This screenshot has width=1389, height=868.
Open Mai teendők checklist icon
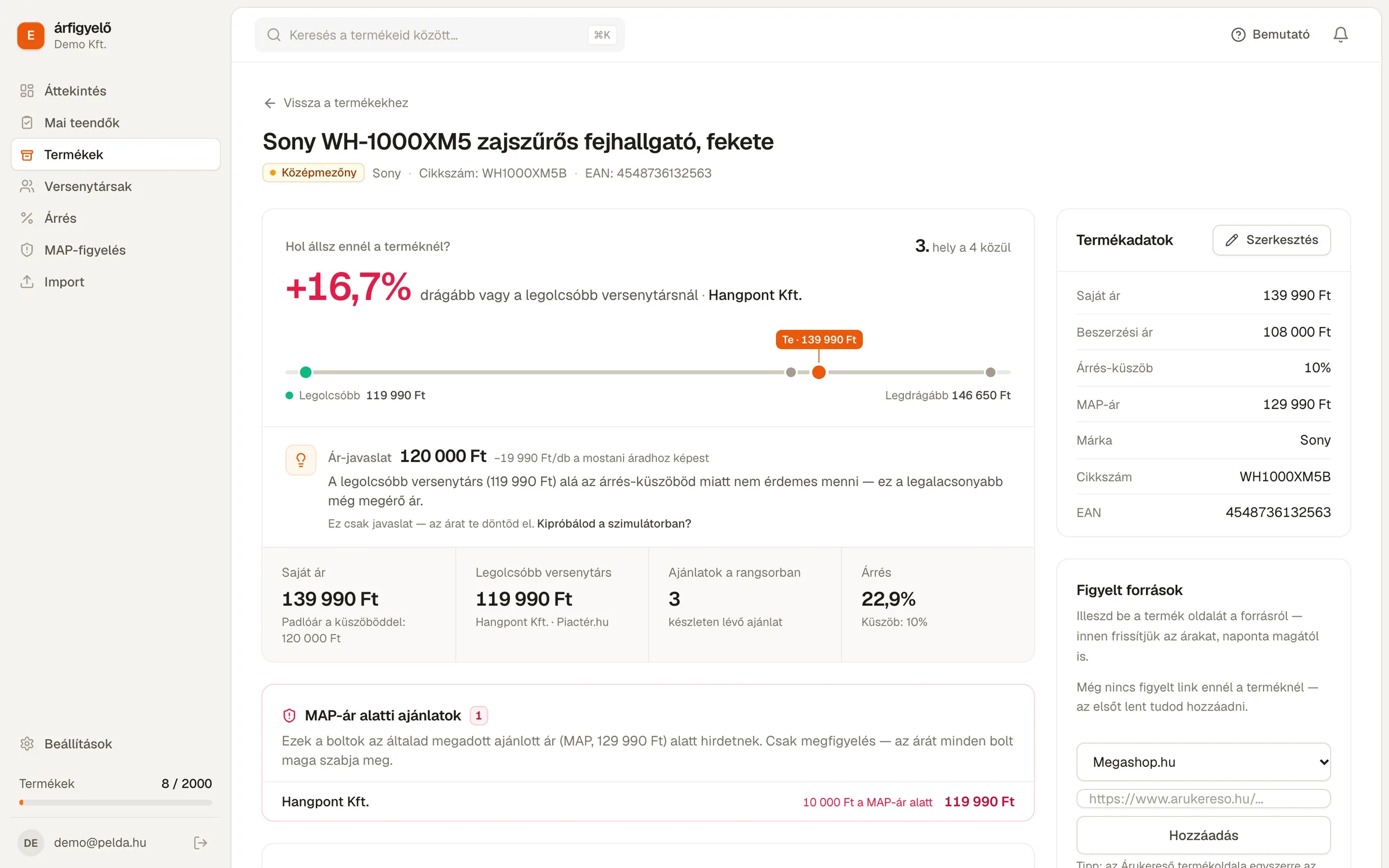tap(27, 123)
